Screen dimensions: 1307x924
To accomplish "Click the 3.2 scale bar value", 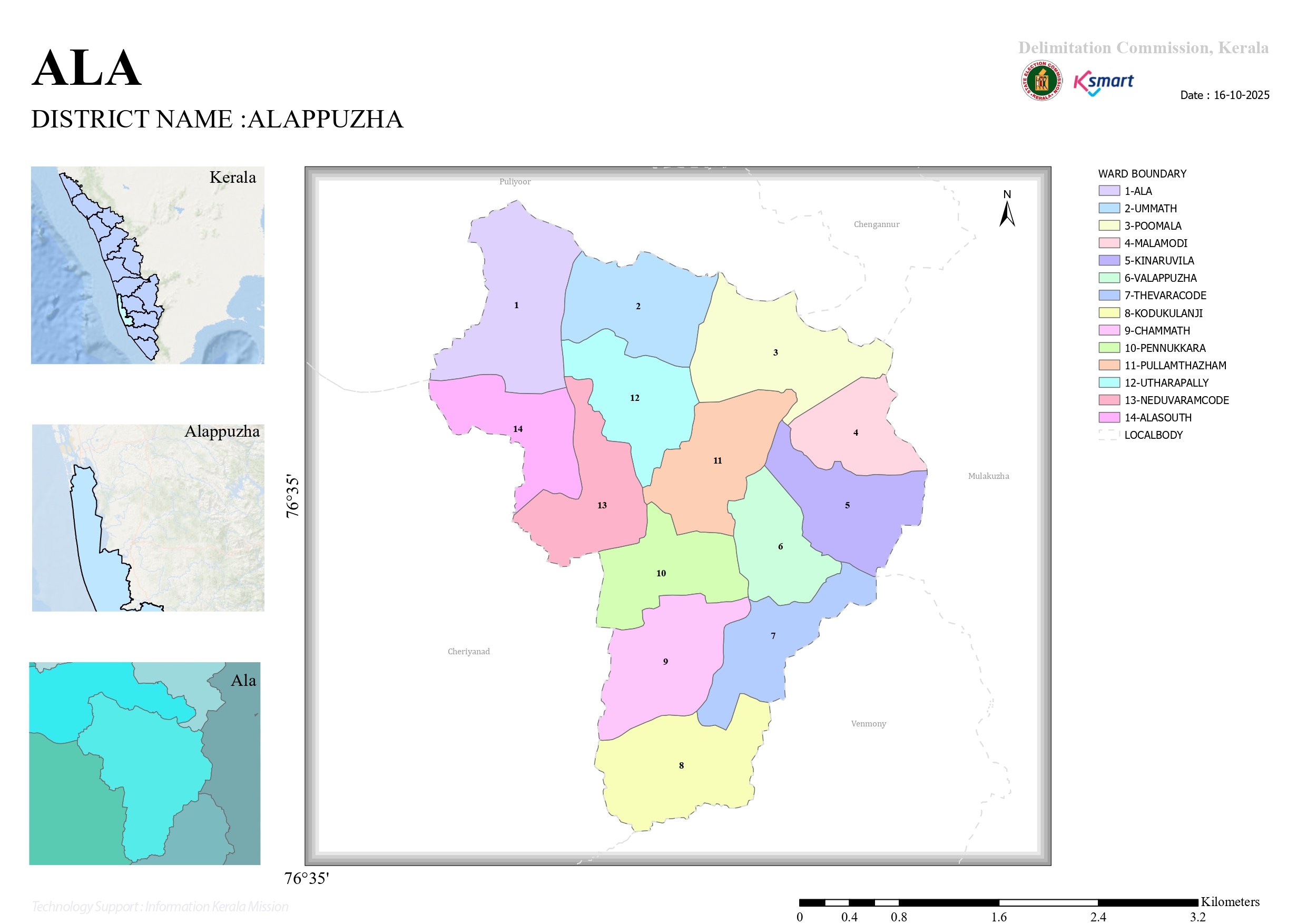I will click(1198, 917).
